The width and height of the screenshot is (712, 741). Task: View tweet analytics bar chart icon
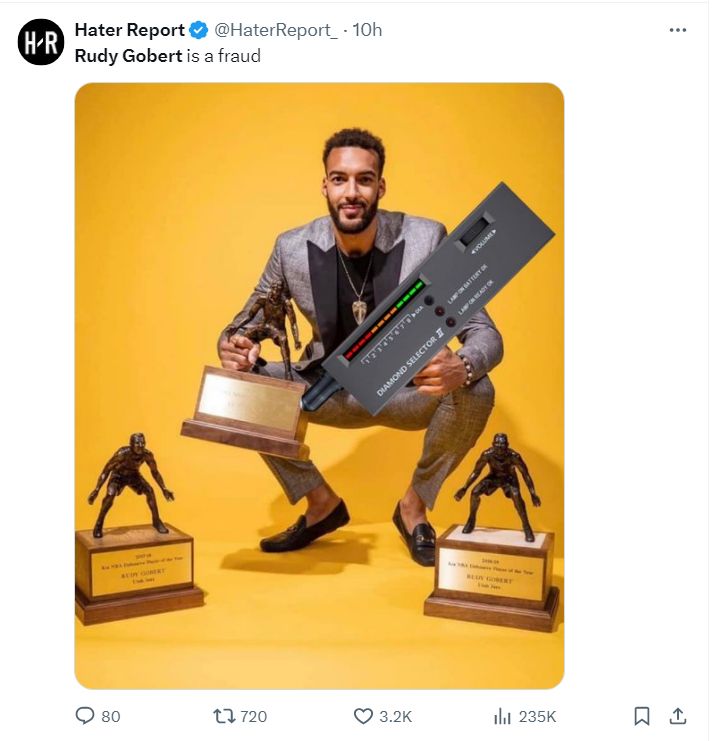502,716
